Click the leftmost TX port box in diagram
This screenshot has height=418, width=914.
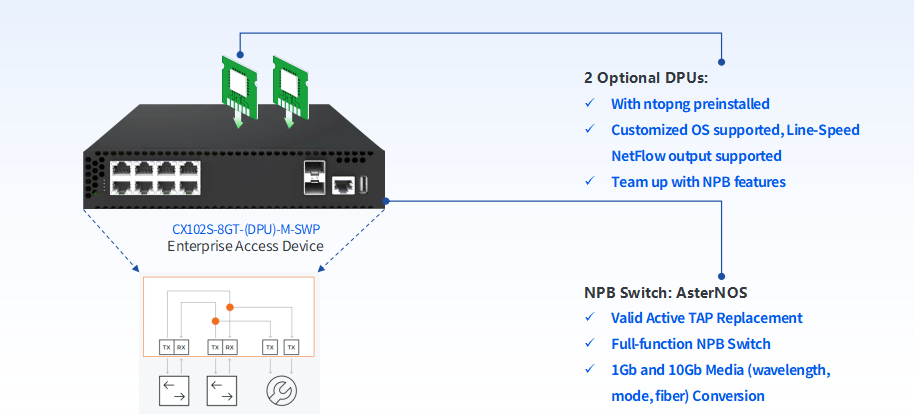[x=166, y=347]
